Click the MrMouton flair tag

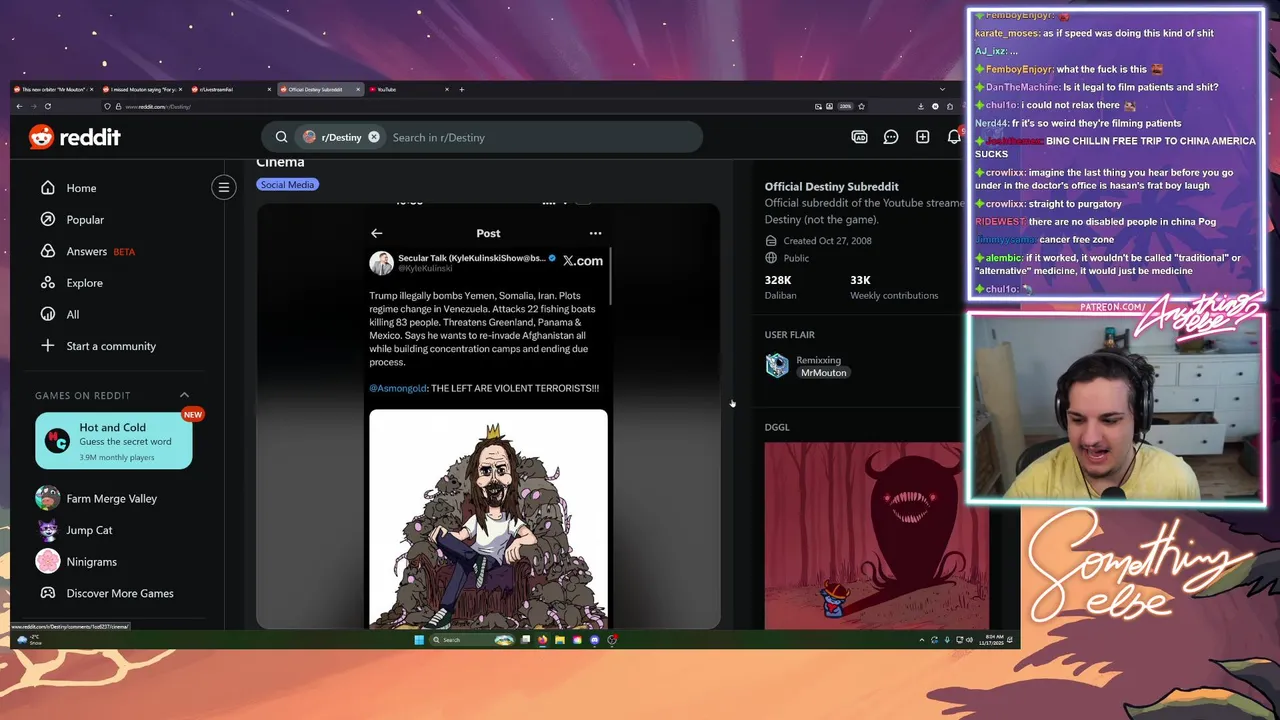tap(823, 373)
